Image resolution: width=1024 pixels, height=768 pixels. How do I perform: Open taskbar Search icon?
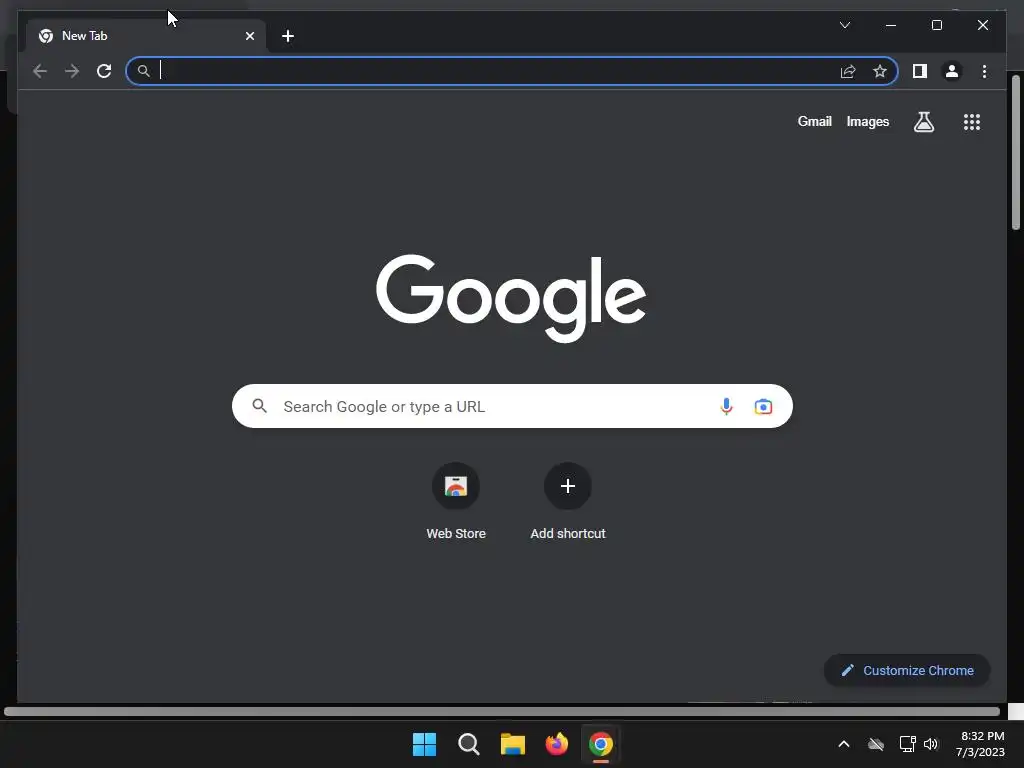tap(468, 744)
